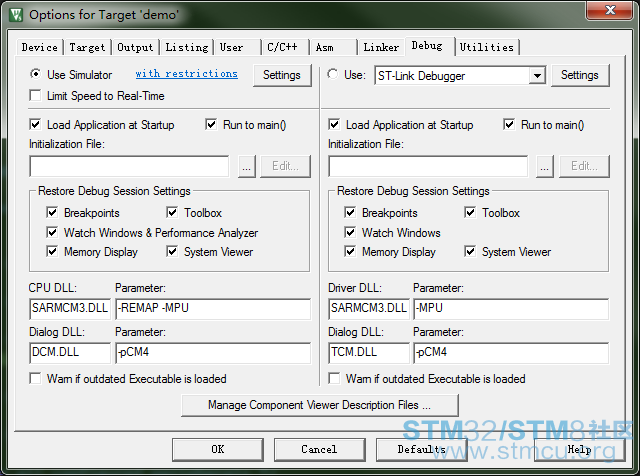Image resolution: width=640 pixels, height=476 pixels.
Task: Open ST-Link Debugger Settings button
Action: pyautogui.click(x=580, y=75)
